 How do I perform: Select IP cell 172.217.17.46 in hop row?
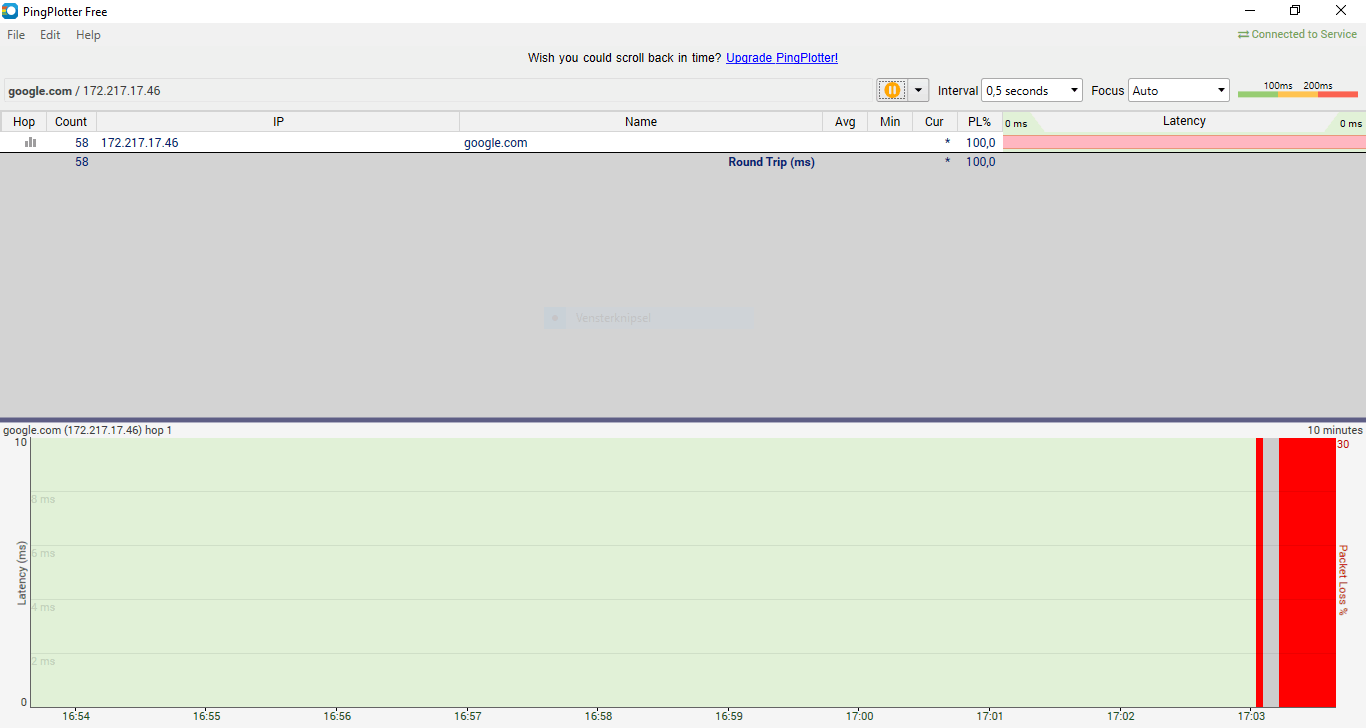(x=140, y=143)
